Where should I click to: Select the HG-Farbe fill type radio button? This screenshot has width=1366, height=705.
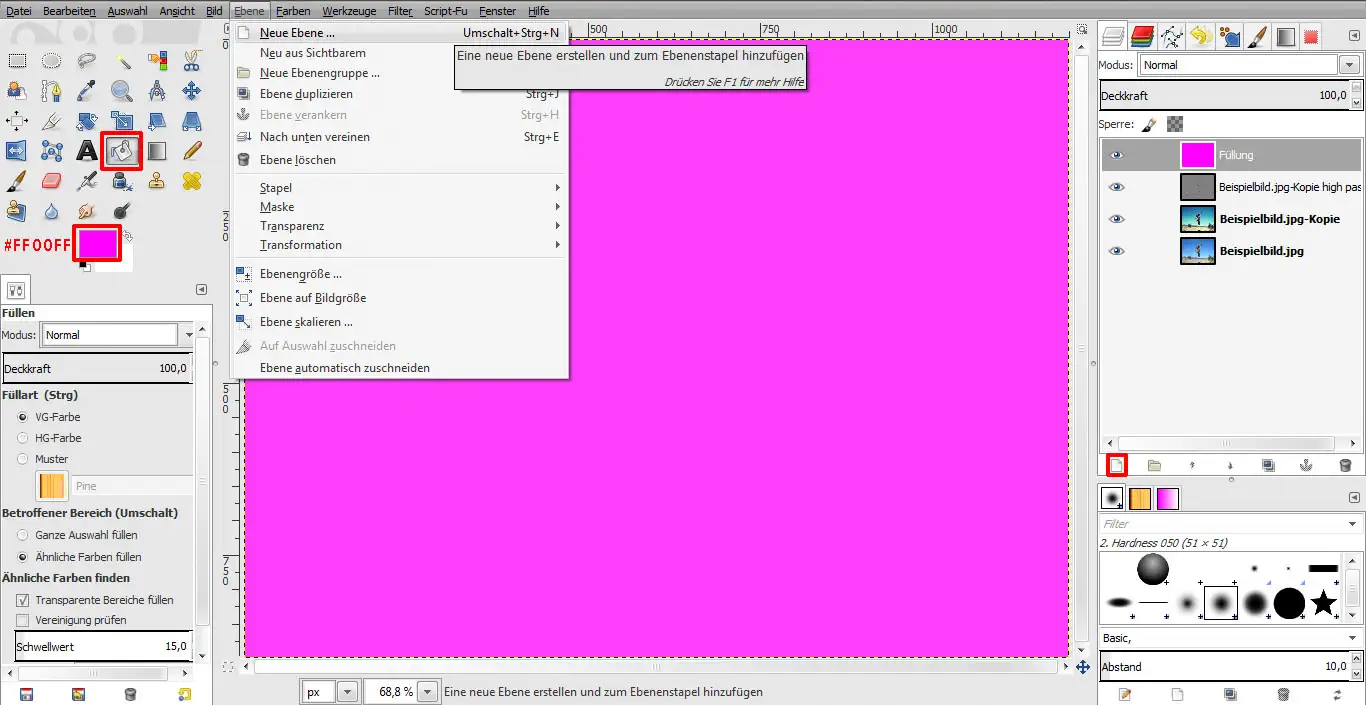point(23,438)
